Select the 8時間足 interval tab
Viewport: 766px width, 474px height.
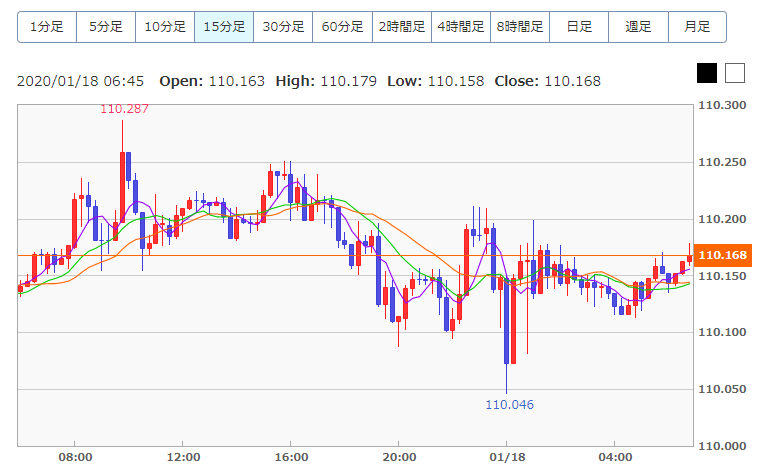(x=520, y=27)
